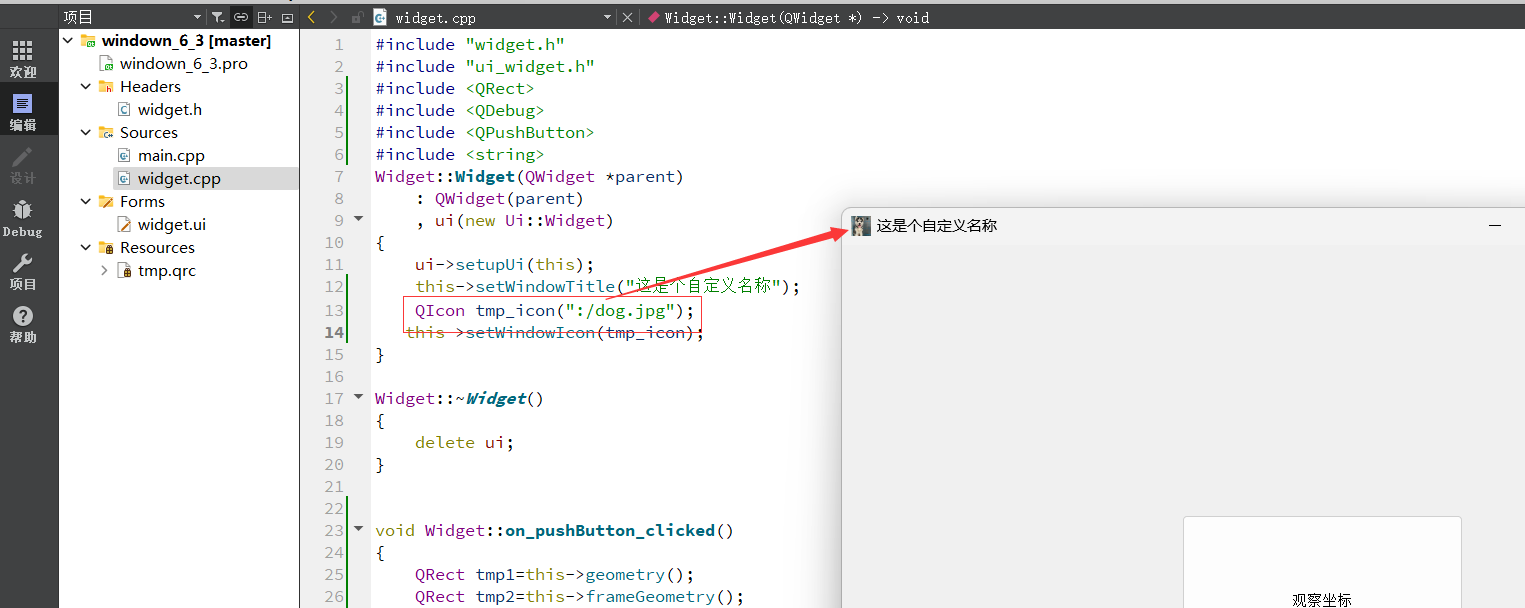Click the filter icon above the project tree
This screenshot has height=608, width=1525.
coord(217,17)
